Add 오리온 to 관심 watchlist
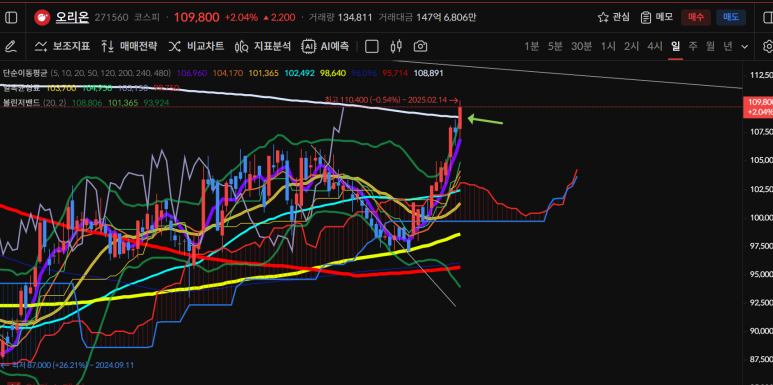Image resolution: width=773 pixels, height=385 pixels. [613, 17]
